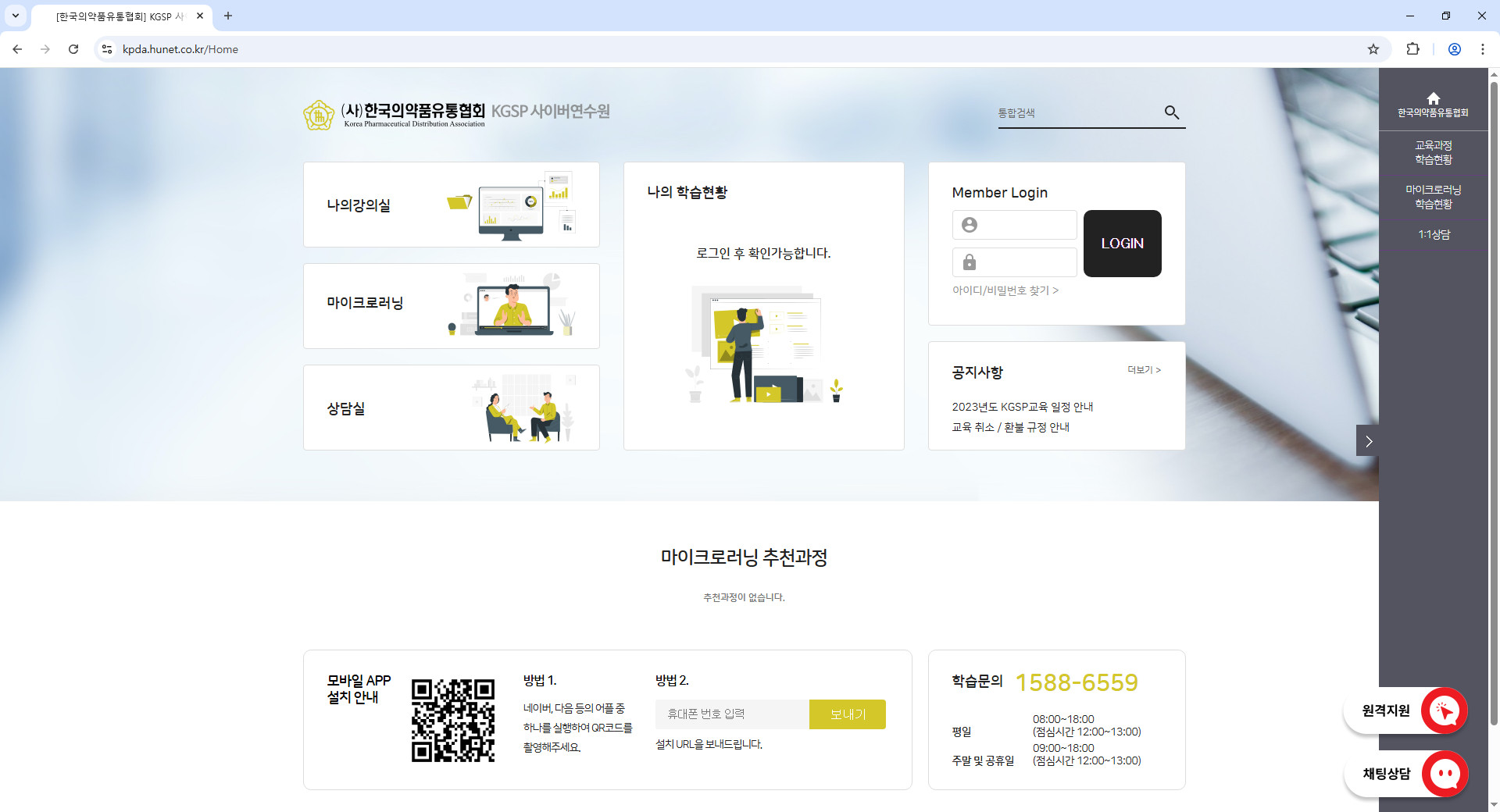Click the search magnifier icon
This screenshot has width=1500, height=812.
(x=1171, y=112)
